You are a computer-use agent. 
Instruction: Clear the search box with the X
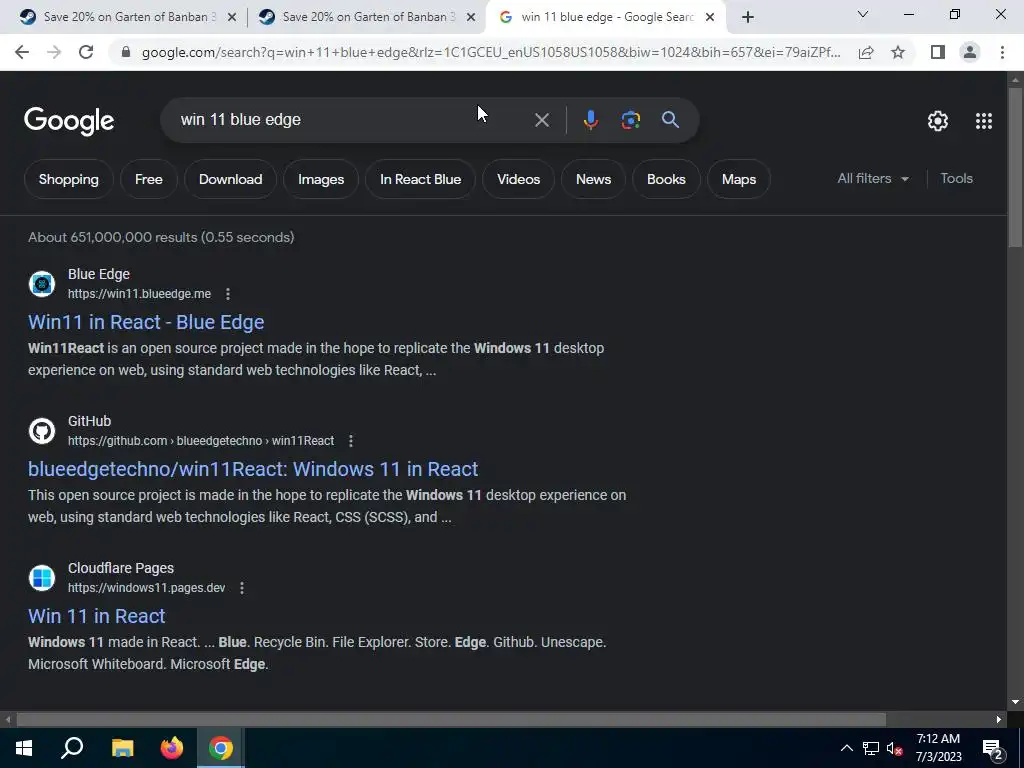coord(541,120)
